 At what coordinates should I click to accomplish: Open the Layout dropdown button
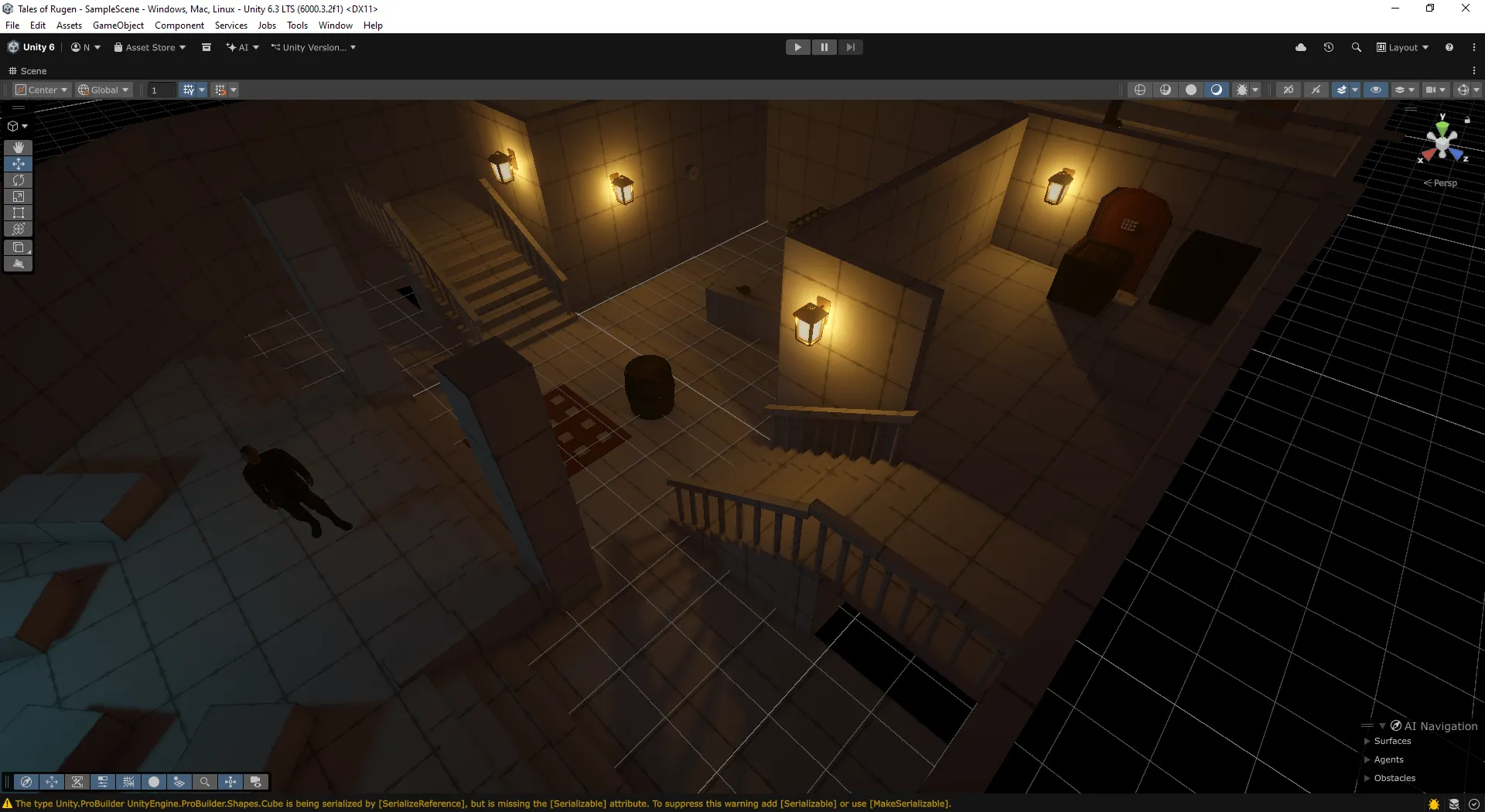coord(1403,47)
